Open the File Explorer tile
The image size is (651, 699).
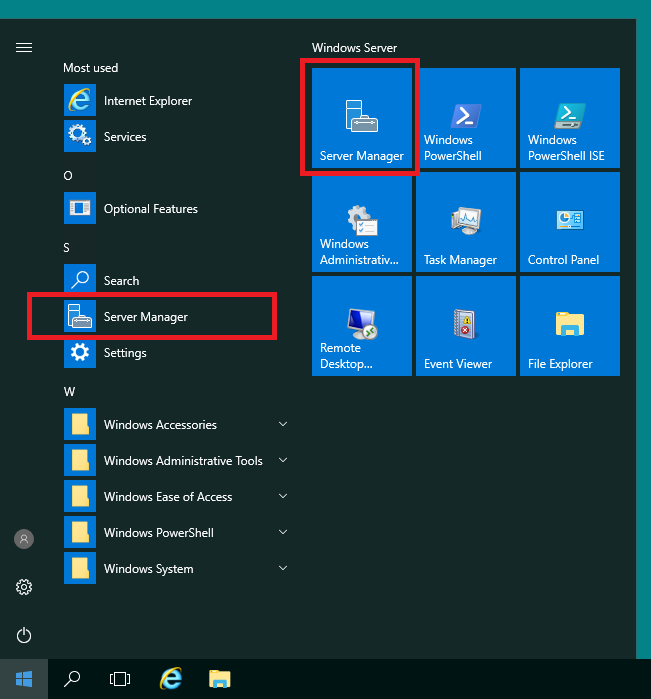click(x=570, y=326)
